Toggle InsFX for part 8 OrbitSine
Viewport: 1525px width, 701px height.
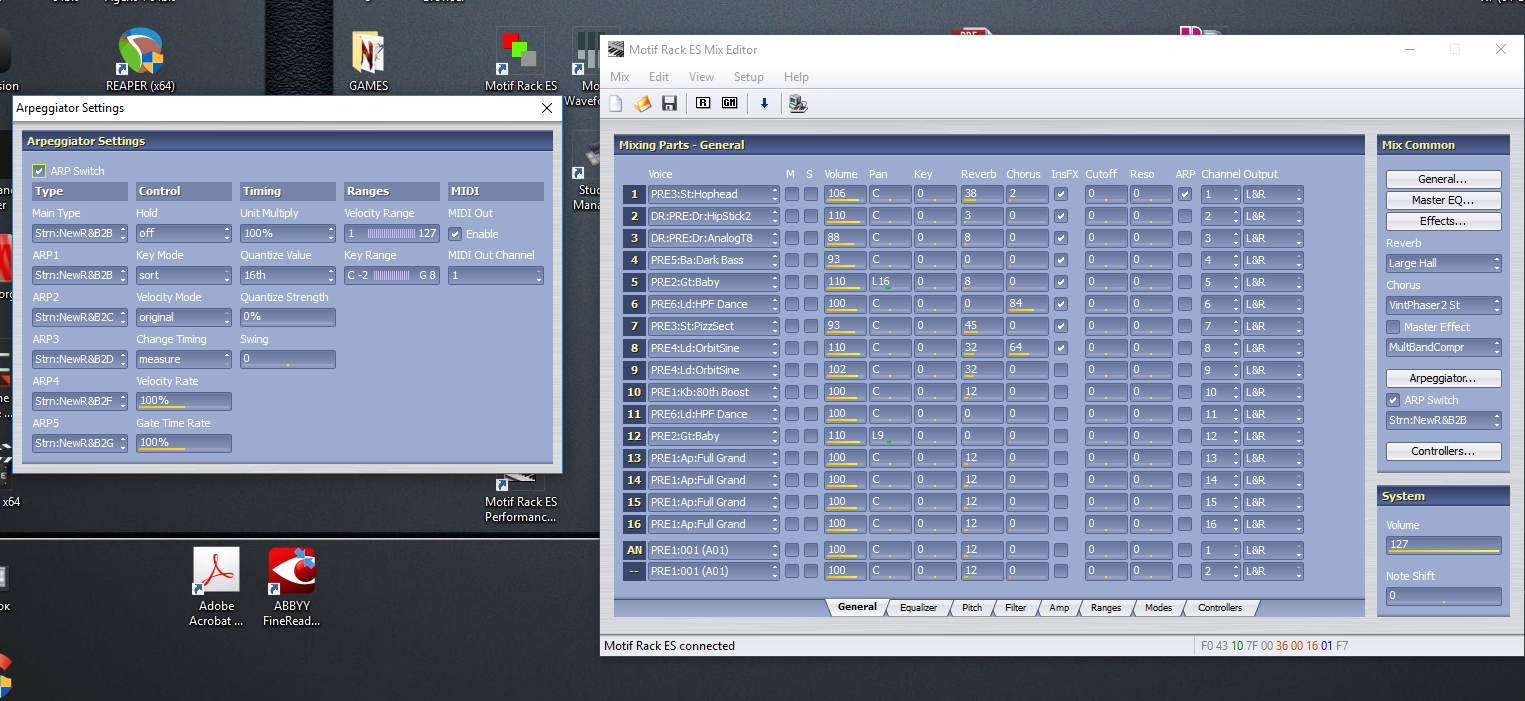[1061, 348]
